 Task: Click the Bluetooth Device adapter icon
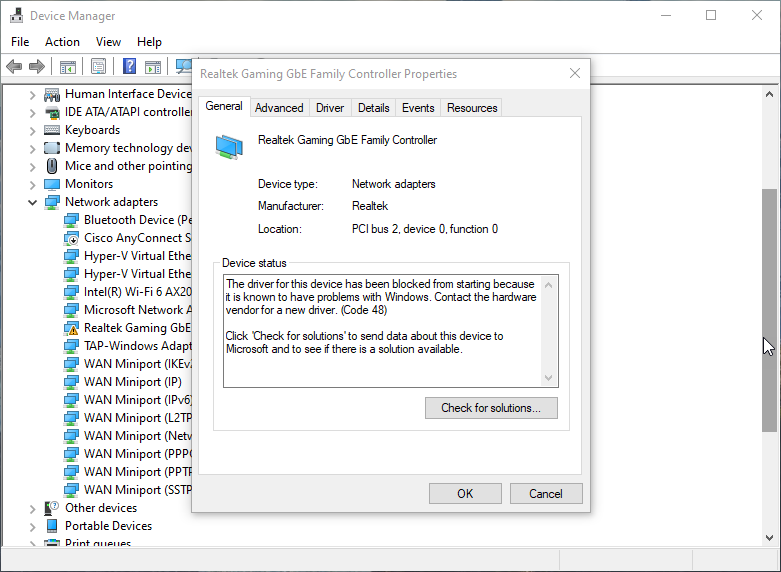coord(71,220)
